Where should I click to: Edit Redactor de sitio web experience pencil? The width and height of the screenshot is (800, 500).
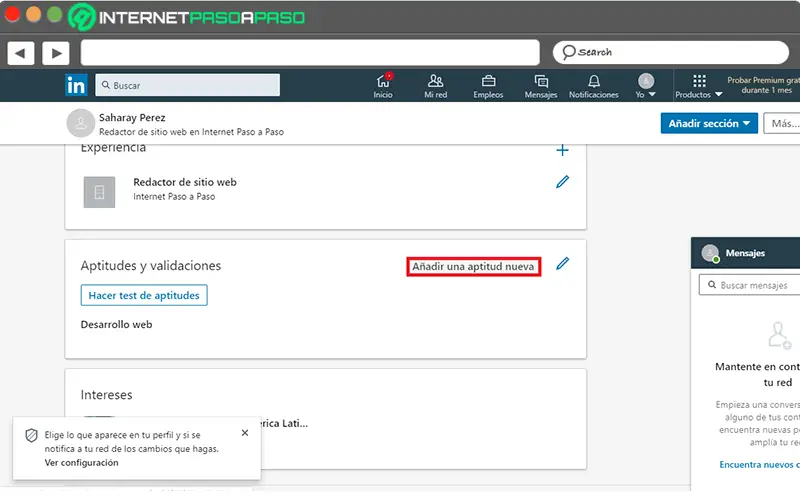tap(562, 182)
